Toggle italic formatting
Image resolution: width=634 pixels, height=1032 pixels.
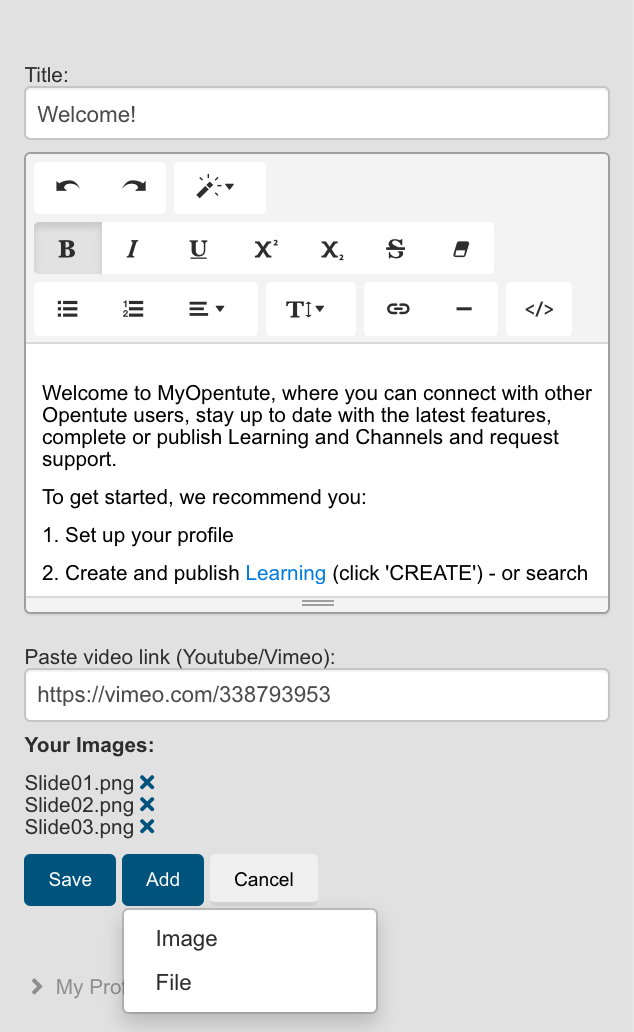tap(132, 248)
